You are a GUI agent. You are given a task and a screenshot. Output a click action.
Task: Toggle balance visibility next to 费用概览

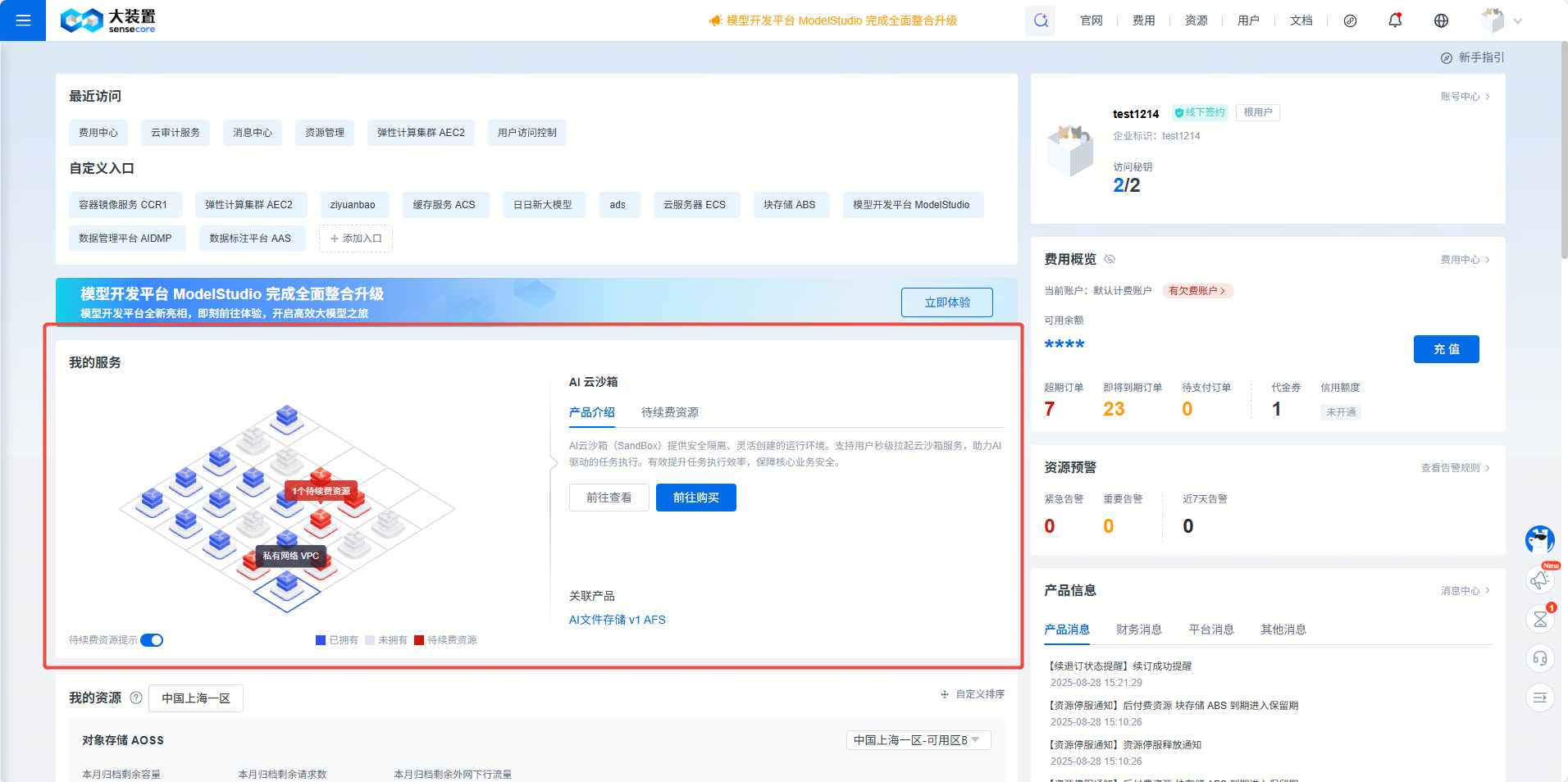(1110, 258)
